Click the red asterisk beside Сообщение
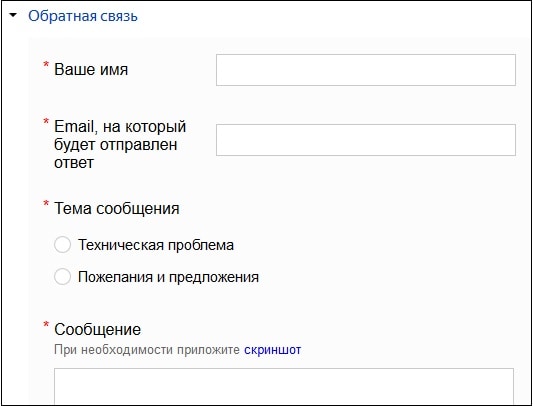 click(46, 324)
